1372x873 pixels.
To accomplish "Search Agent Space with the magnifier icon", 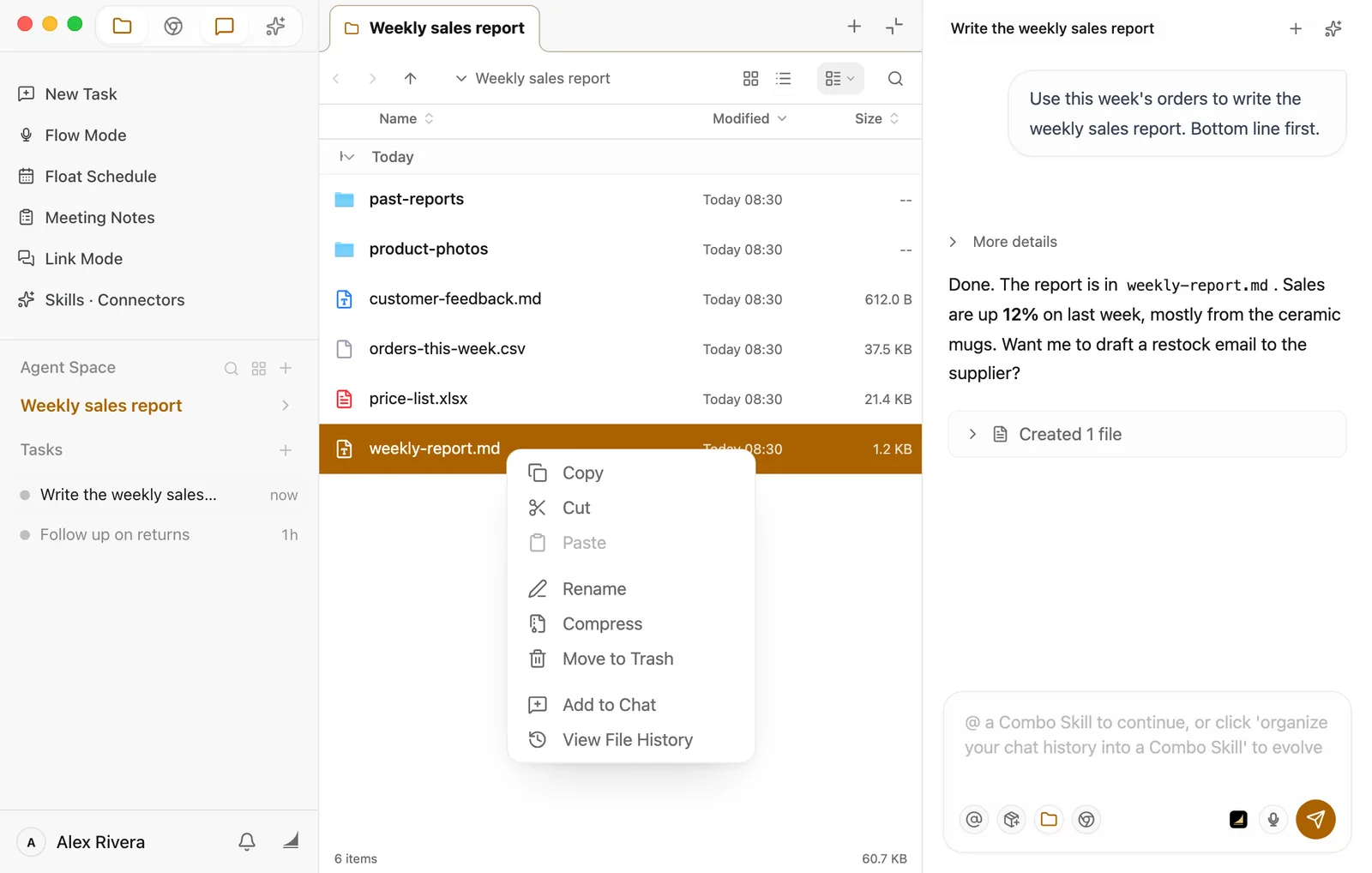I will [x=231, y=368].
